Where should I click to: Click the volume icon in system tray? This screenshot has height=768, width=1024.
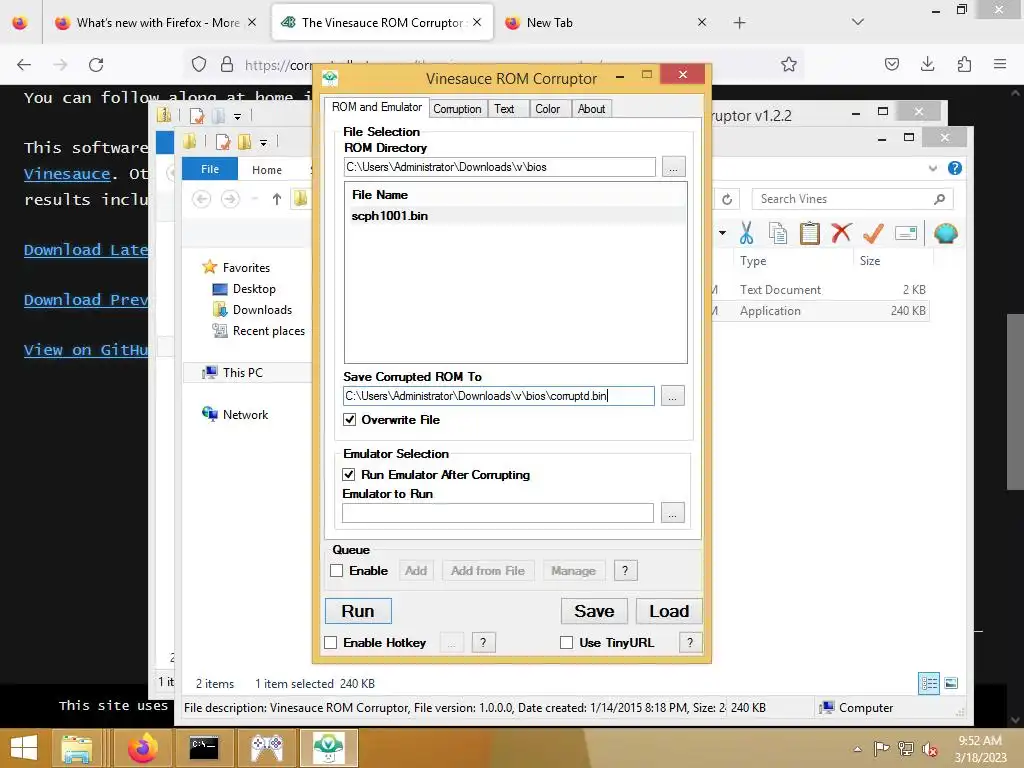pyautogui.click(x=930, y=748)
